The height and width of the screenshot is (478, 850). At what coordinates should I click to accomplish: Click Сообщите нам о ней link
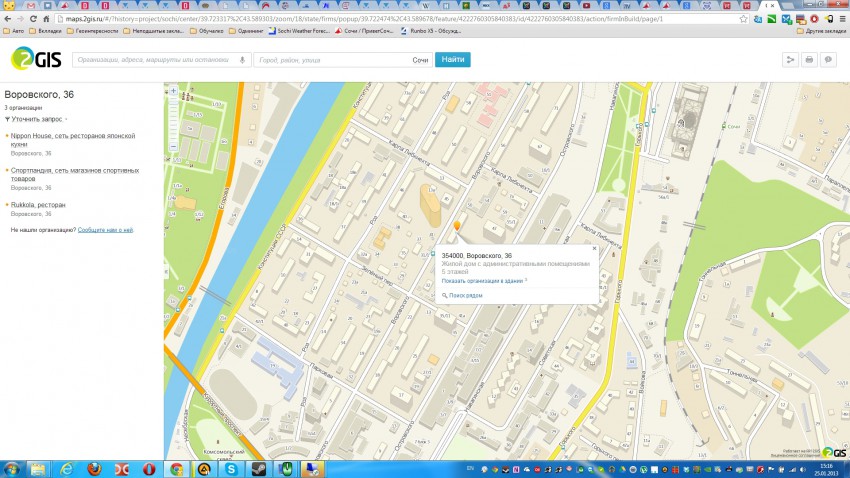coord(105,230)
